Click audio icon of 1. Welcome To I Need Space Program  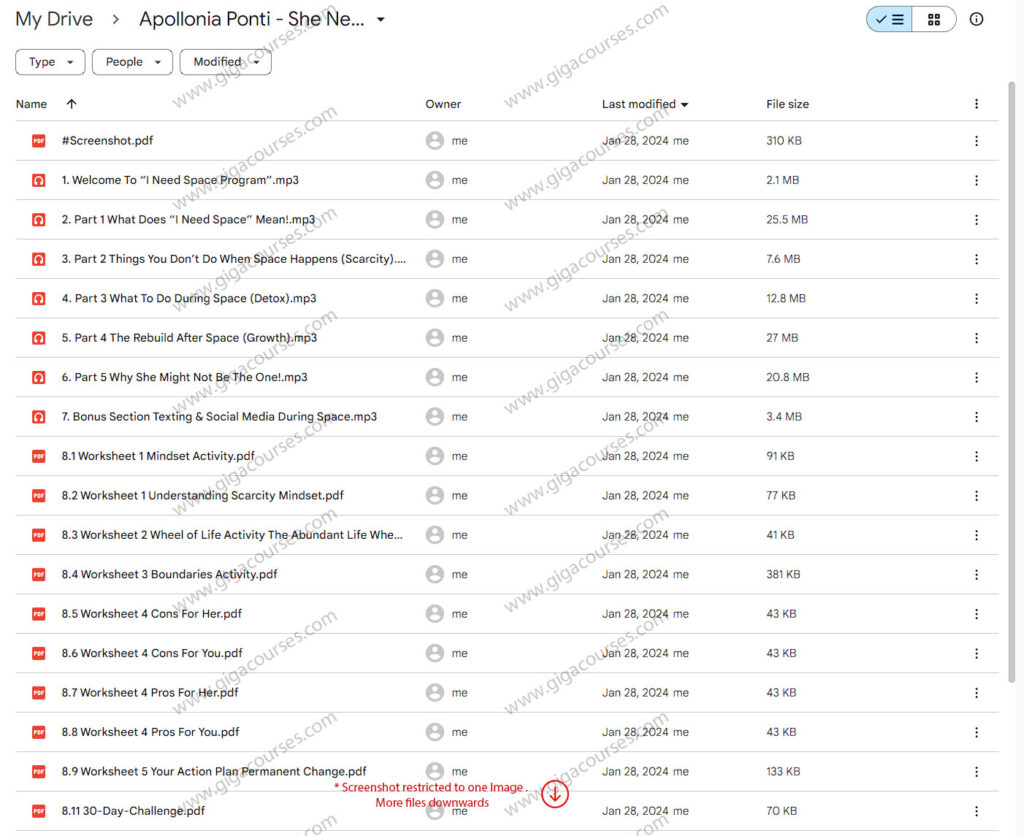coord(39,181)
